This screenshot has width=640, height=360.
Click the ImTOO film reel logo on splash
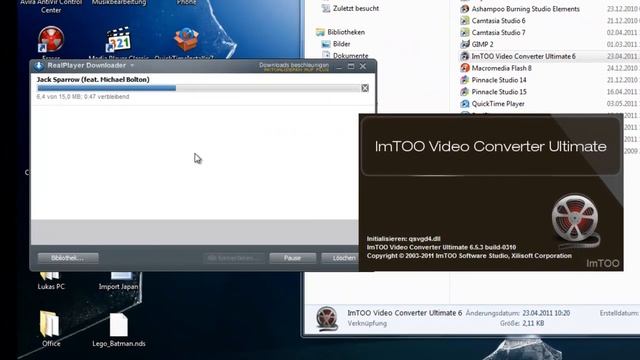point(575,220)
